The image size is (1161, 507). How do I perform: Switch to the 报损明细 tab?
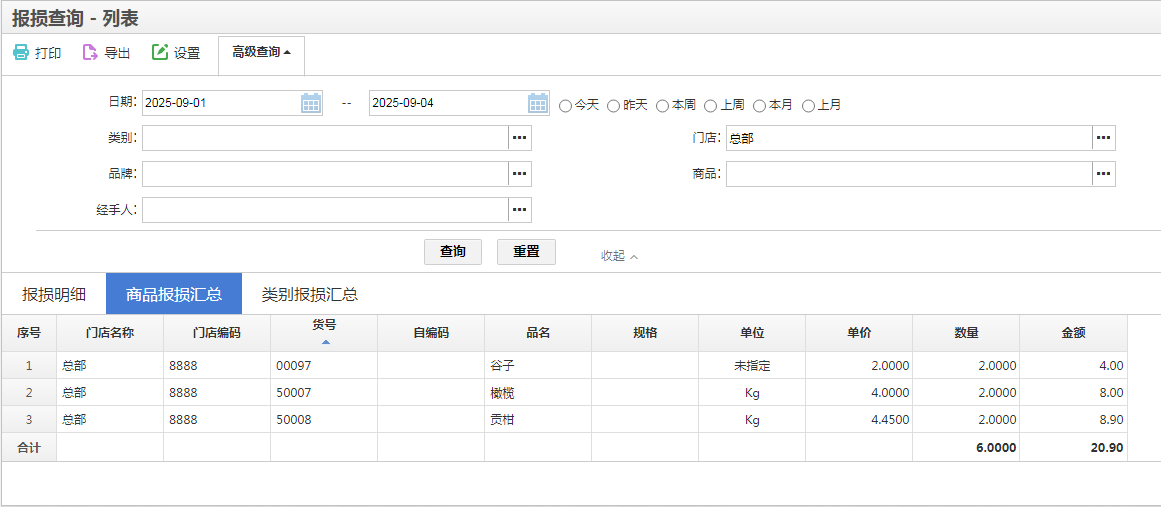click(54, 294)
